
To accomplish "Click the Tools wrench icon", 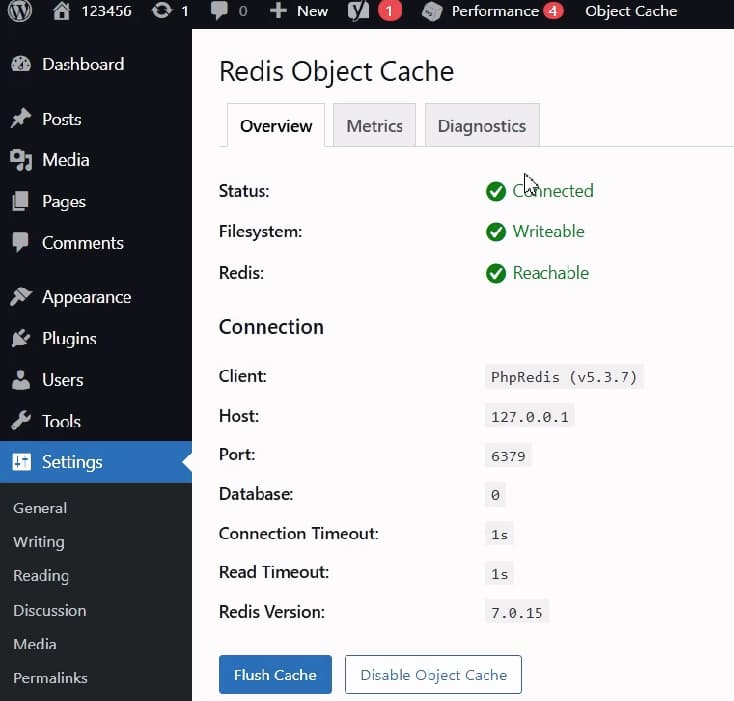I will pyautogui.click(x=21, y=420).
